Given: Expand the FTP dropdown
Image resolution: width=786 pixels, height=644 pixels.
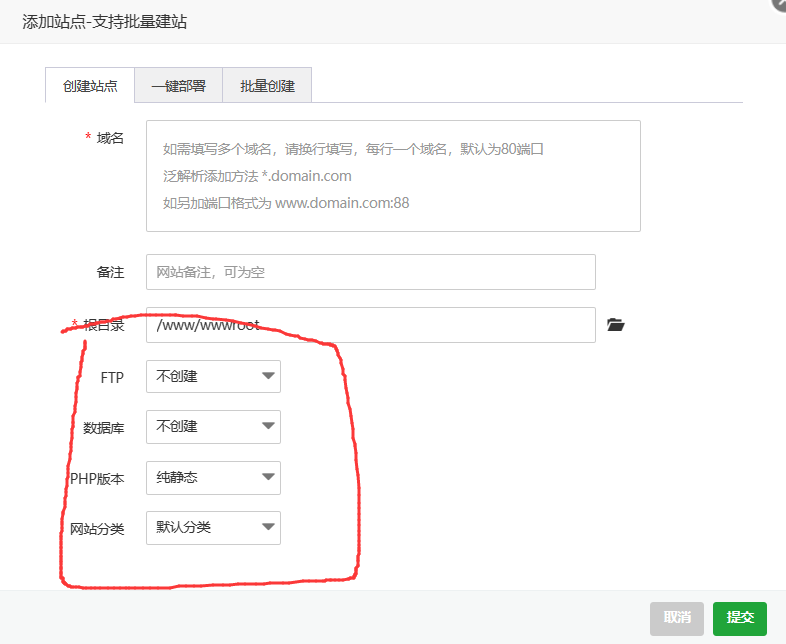Looking at the screenshot, I should (x=213, y=377).
